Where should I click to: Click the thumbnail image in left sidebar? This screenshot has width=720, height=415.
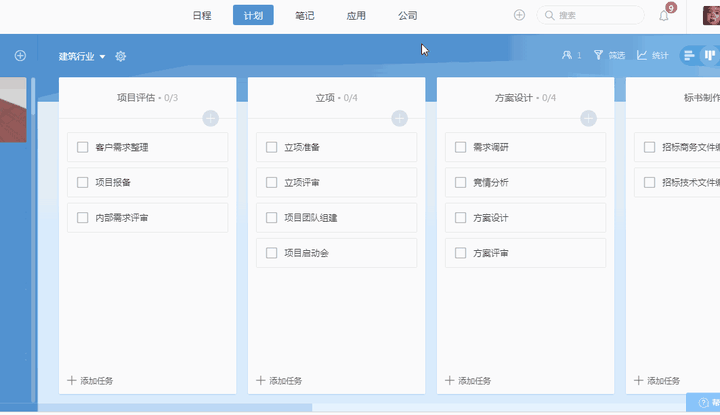[13, 110]
